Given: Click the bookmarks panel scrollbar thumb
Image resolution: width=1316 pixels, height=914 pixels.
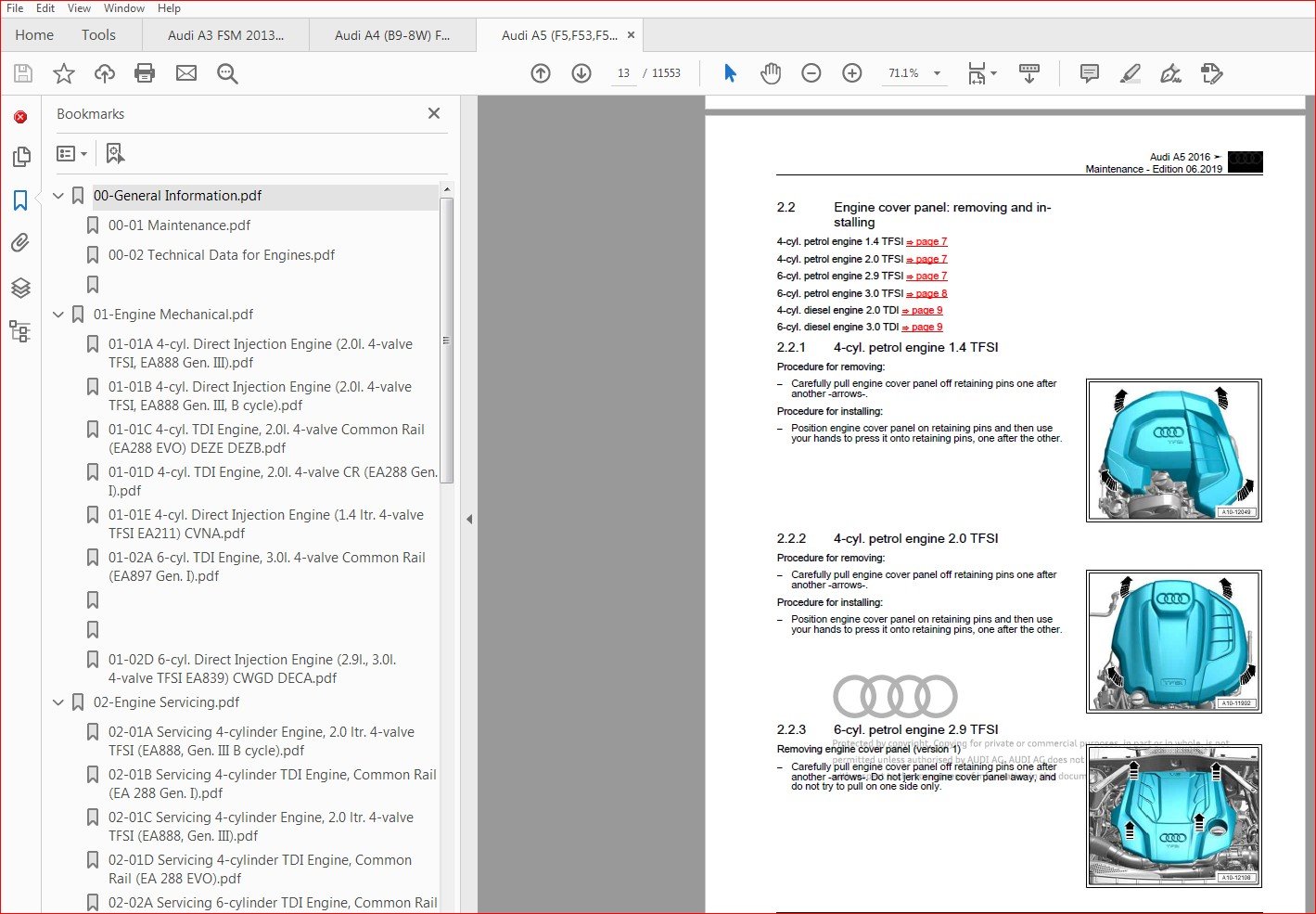Looking at the screenshot, I should pos(446,340).
